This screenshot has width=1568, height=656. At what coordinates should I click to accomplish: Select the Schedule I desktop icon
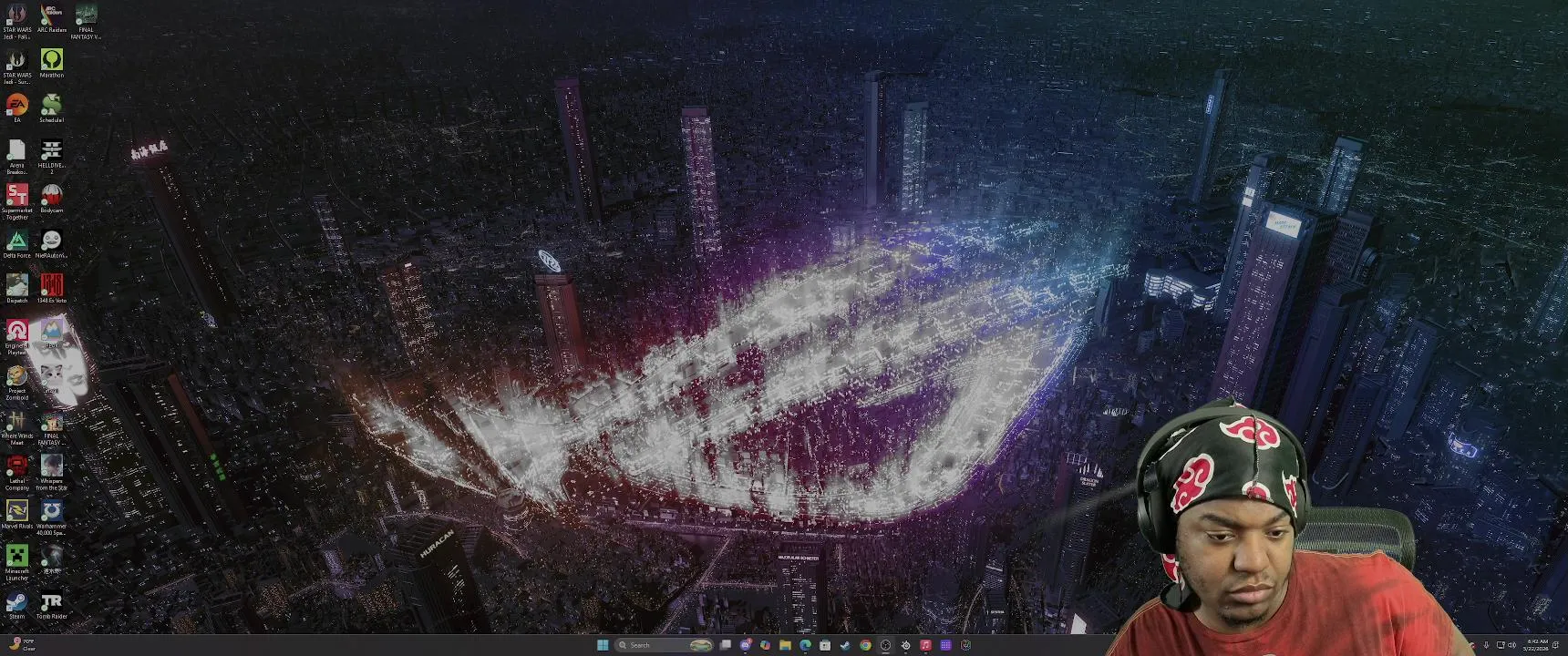click(52, 108)
